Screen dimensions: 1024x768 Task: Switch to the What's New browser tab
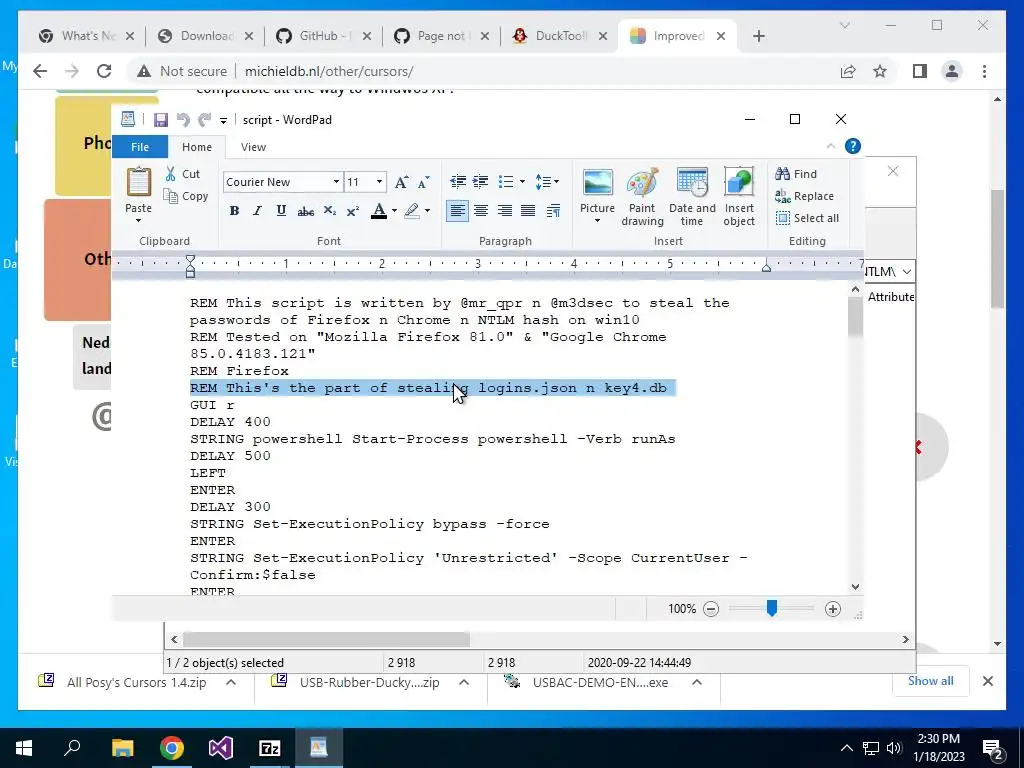[x=88, y=36]
